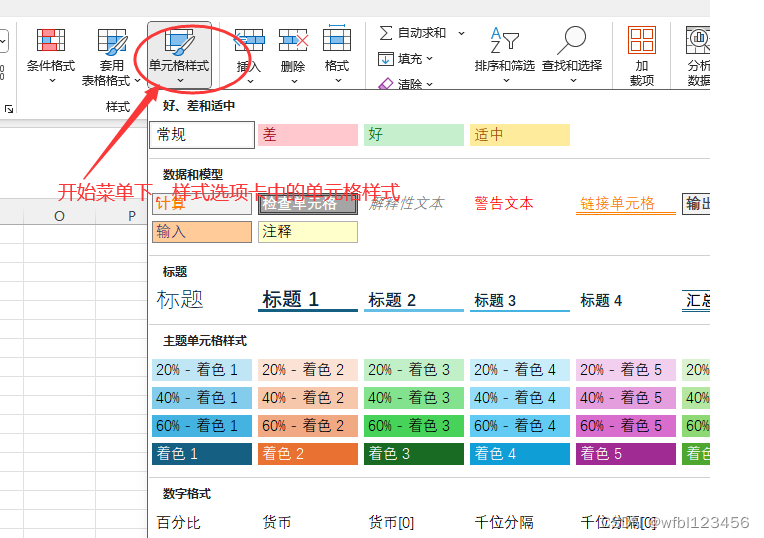Viewport: 764px width, 538px height.
Task: Choose the 标题 2 heading style
Action: [x=414, y=300]
